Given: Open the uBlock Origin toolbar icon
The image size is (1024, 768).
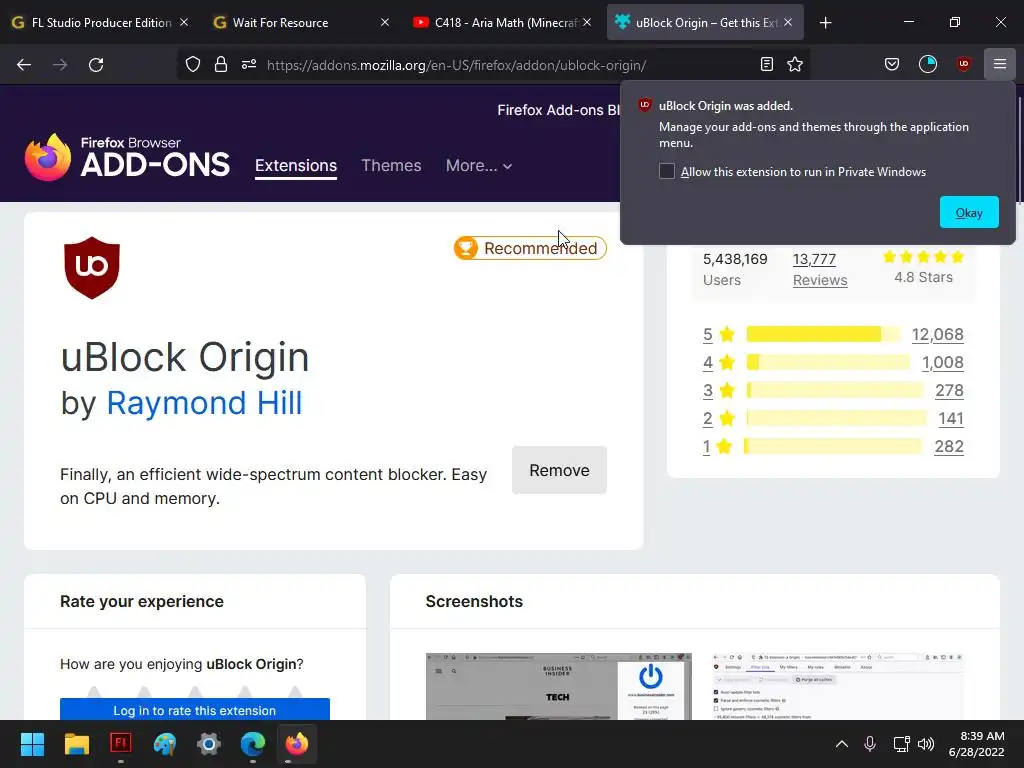Looking at the screenshot, I should click(963, 64).
